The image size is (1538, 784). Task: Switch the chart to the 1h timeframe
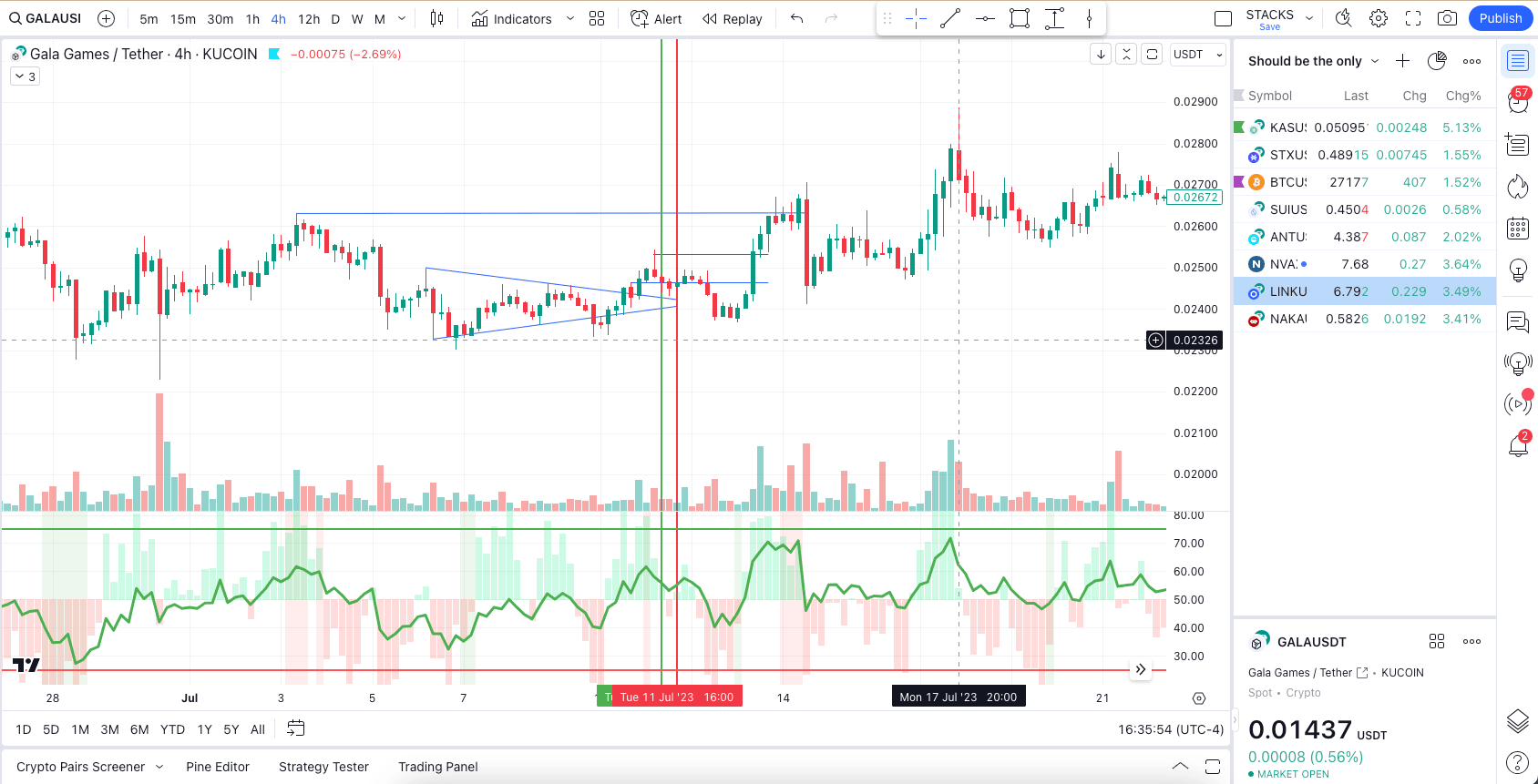coord(252,19)
